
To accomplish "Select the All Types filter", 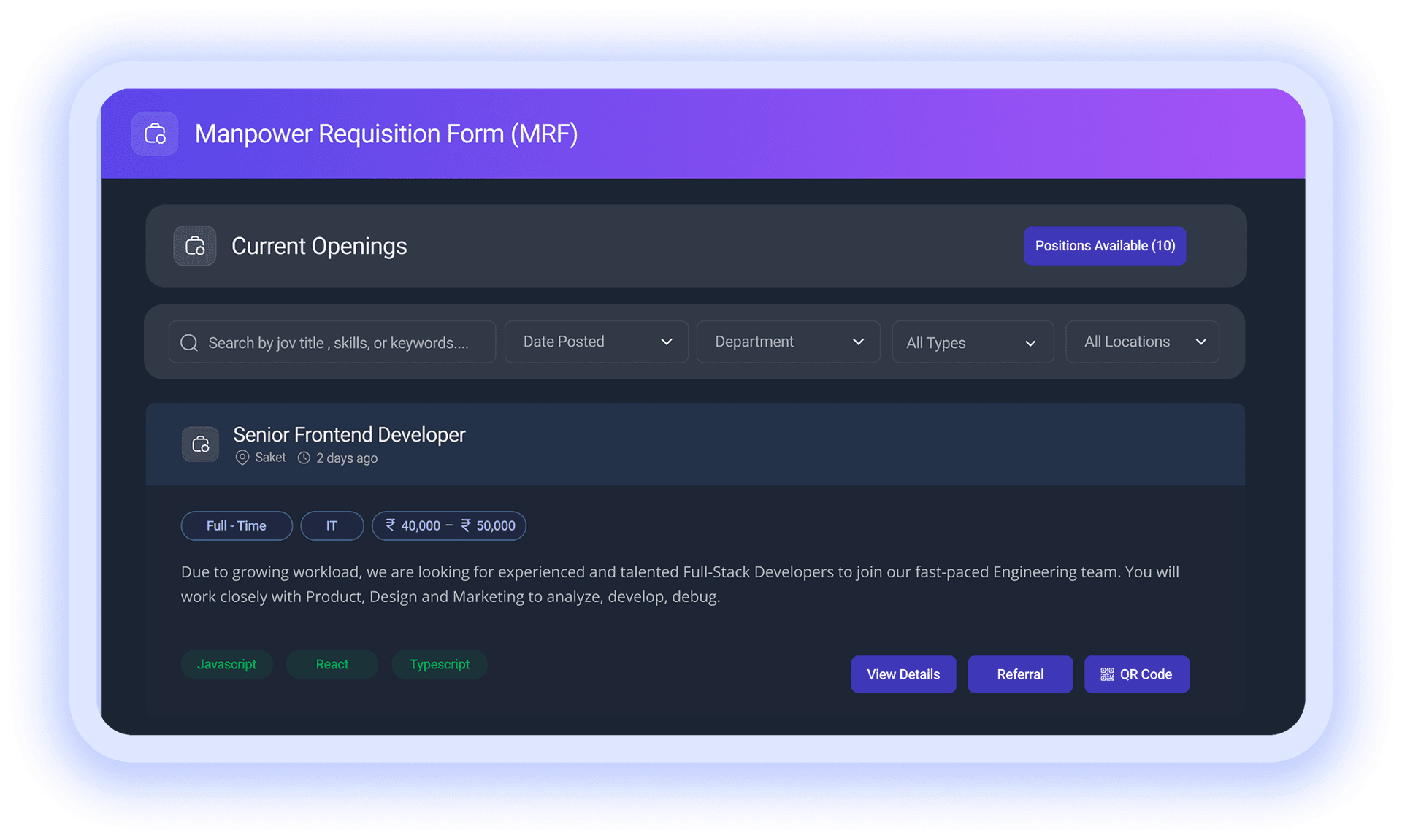I will (x=973, y=342).
